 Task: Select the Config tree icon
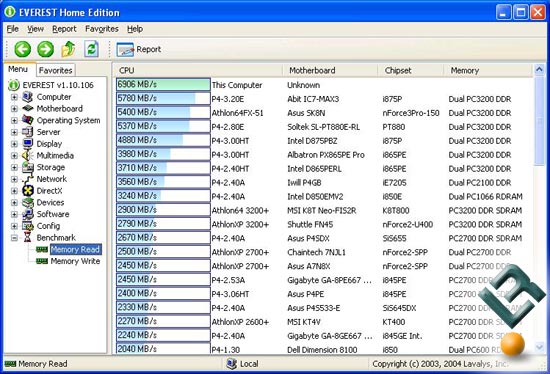click(28, 226)
